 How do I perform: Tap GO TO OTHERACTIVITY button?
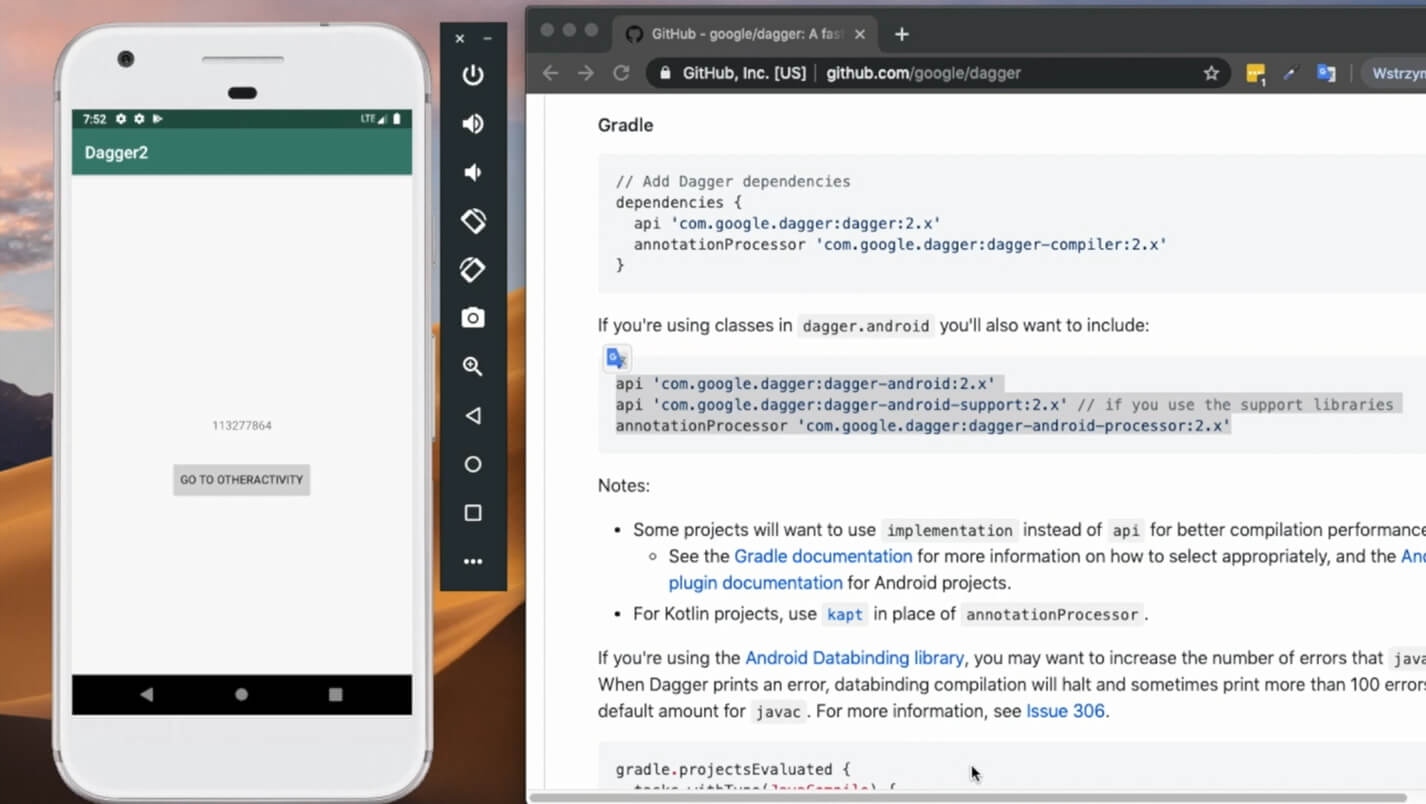(241, 480)
